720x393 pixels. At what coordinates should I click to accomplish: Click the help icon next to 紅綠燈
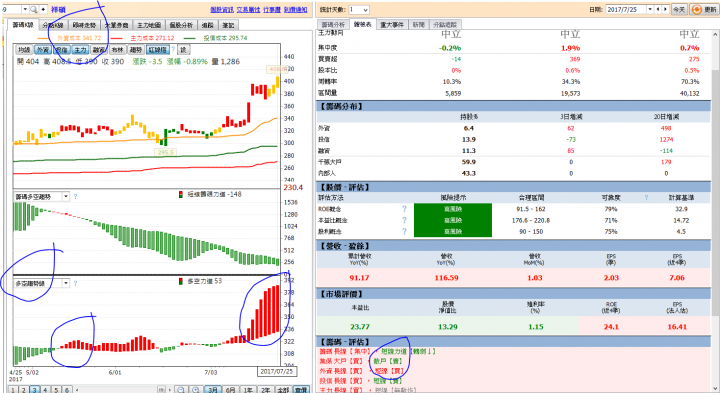click(173, 49)
